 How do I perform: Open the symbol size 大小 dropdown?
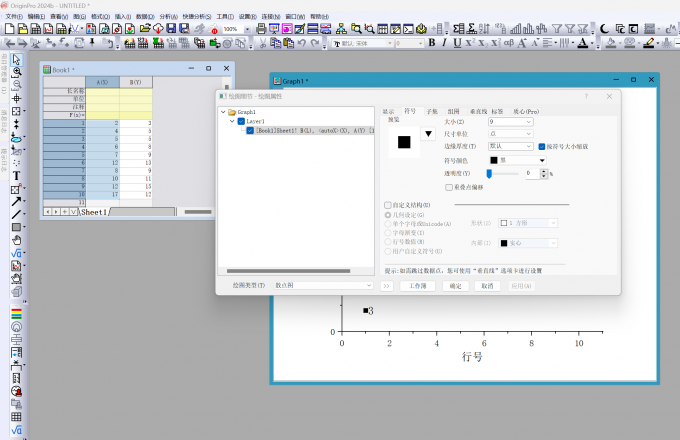point(510,122)
